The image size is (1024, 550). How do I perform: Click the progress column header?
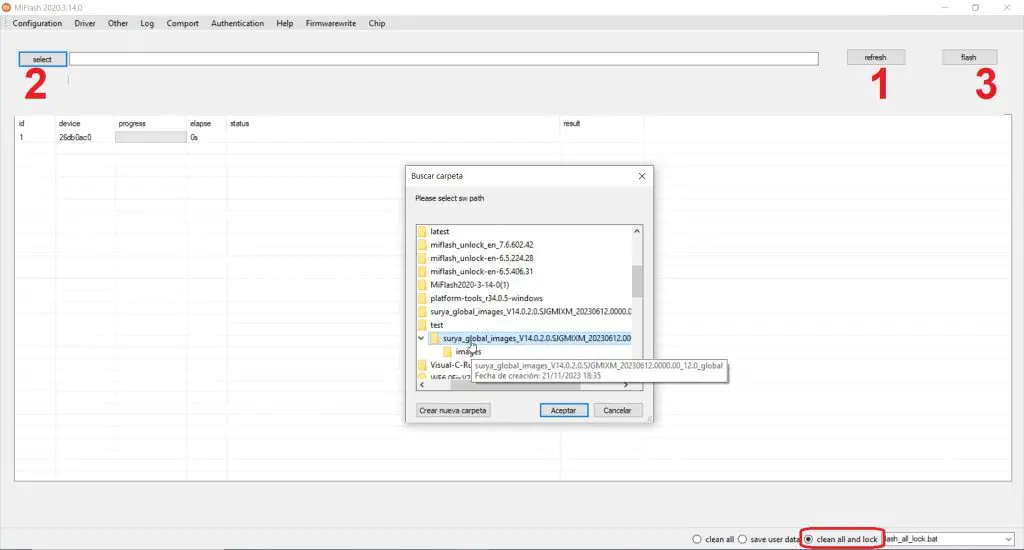coord(132,123)
